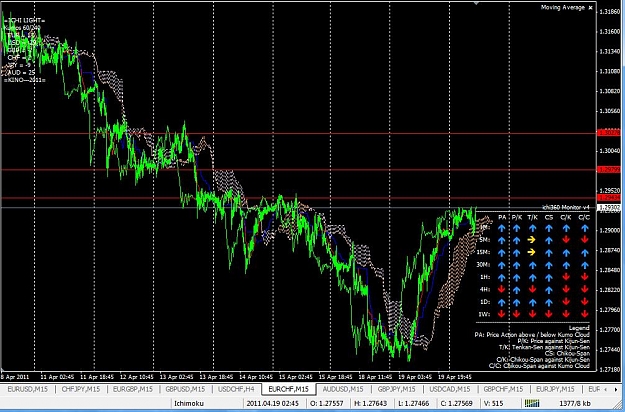
Task: Click the 15 Apr 02:45 time label
Action: tap(296, 377)
